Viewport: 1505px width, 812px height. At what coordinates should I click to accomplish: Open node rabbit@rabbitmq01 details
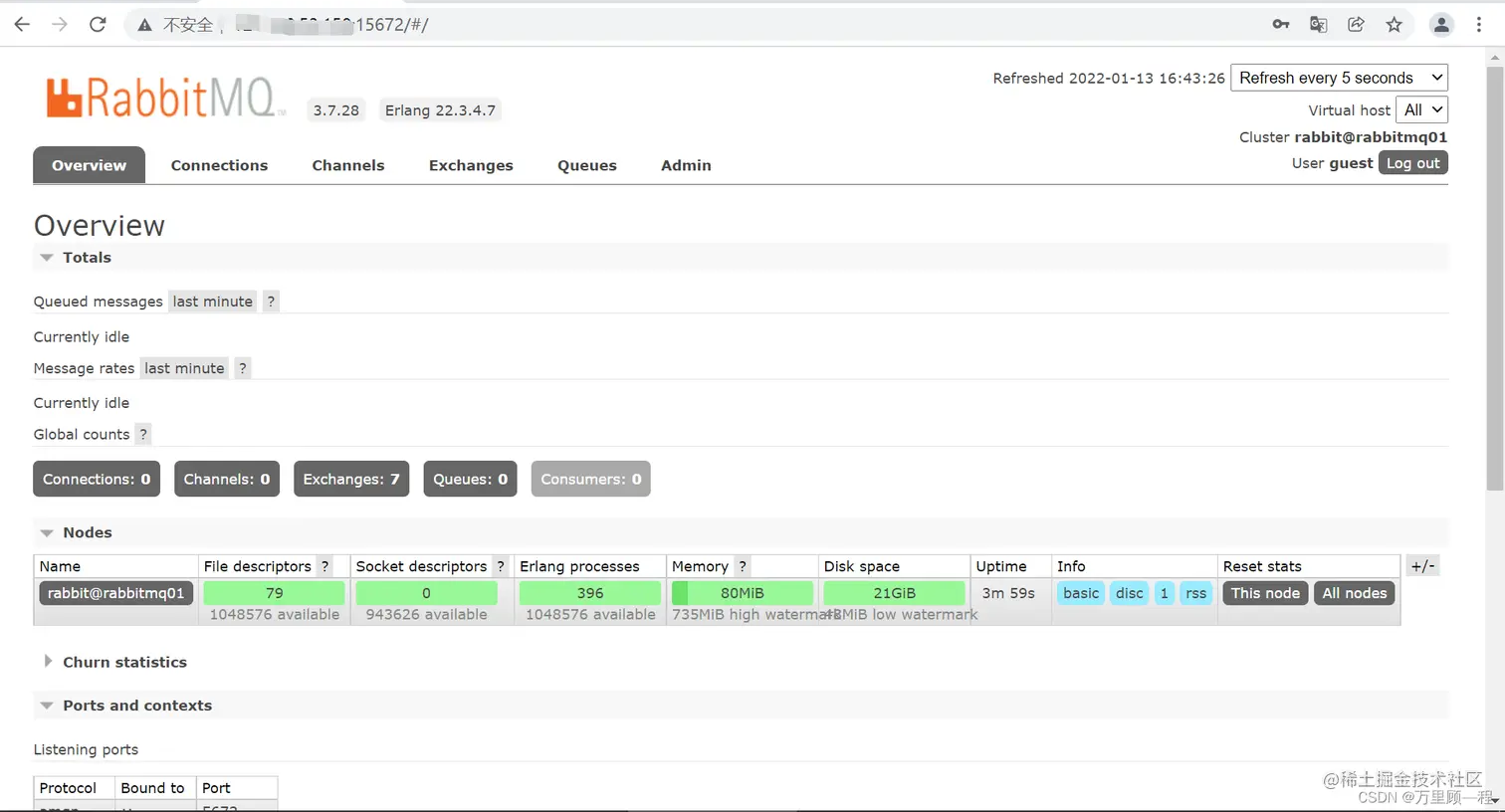coord(116,593)
